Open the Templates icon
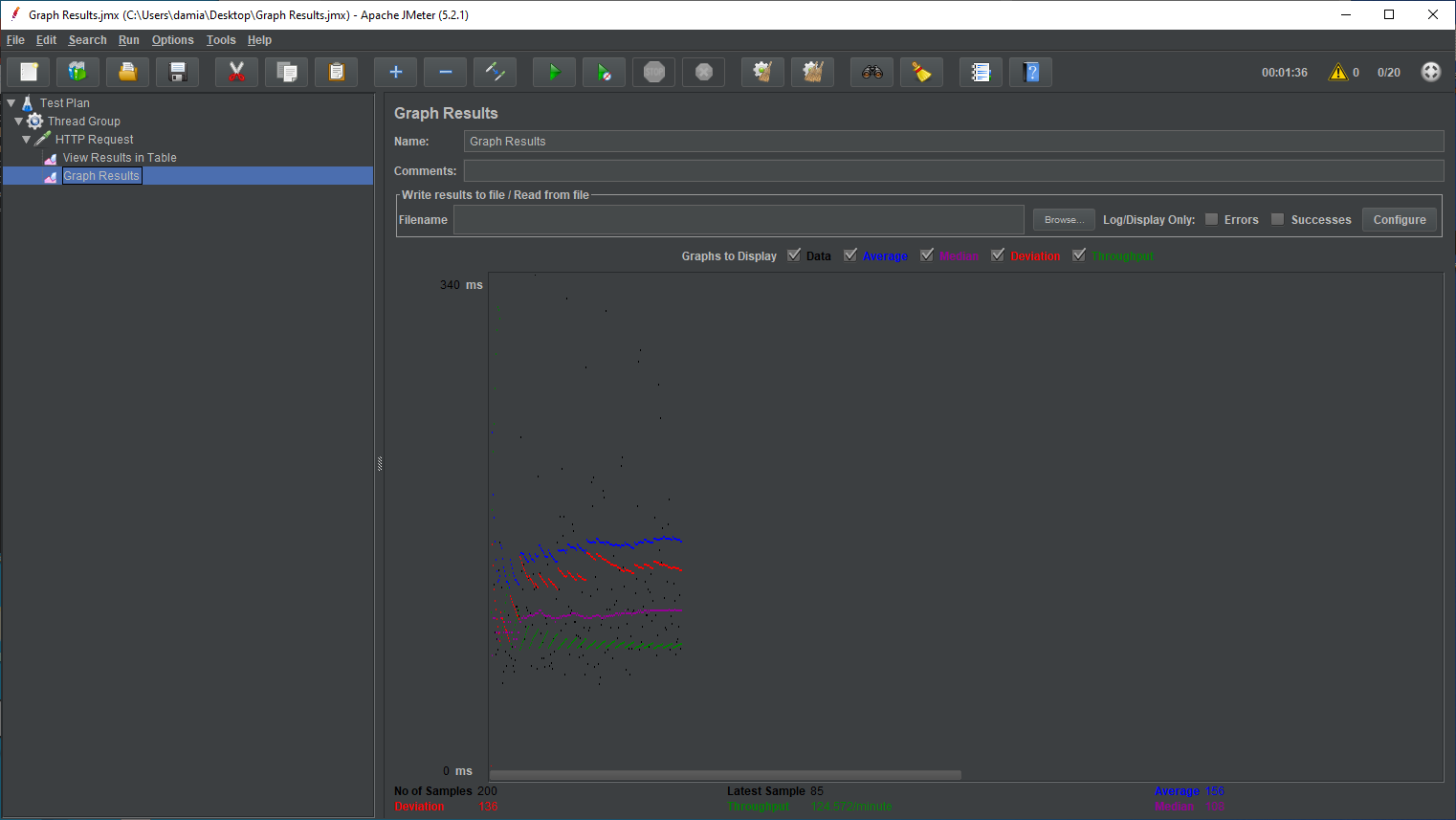The height and width of the screenshot is (820, 1456). tap(78, 72)
